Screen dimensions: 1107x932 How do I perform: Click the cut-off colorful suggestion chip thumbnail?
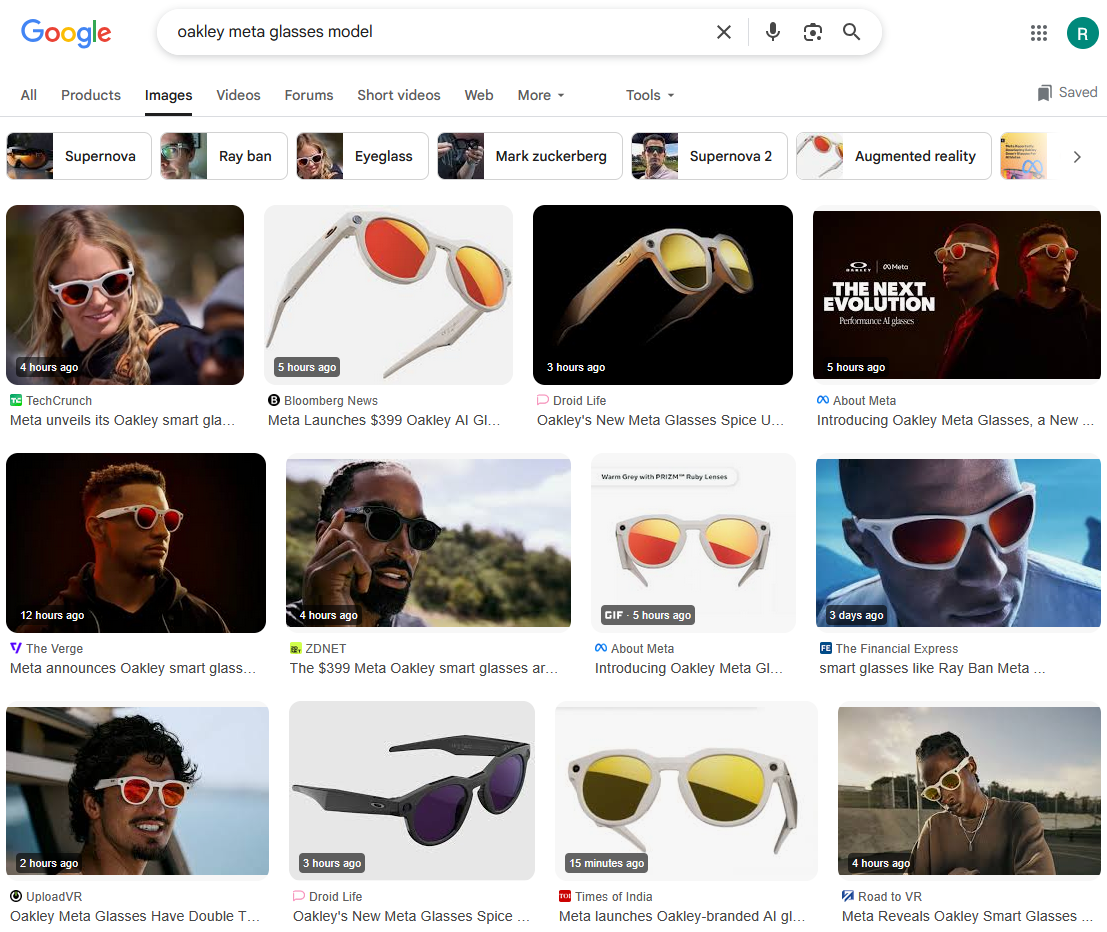(1023, 156)
